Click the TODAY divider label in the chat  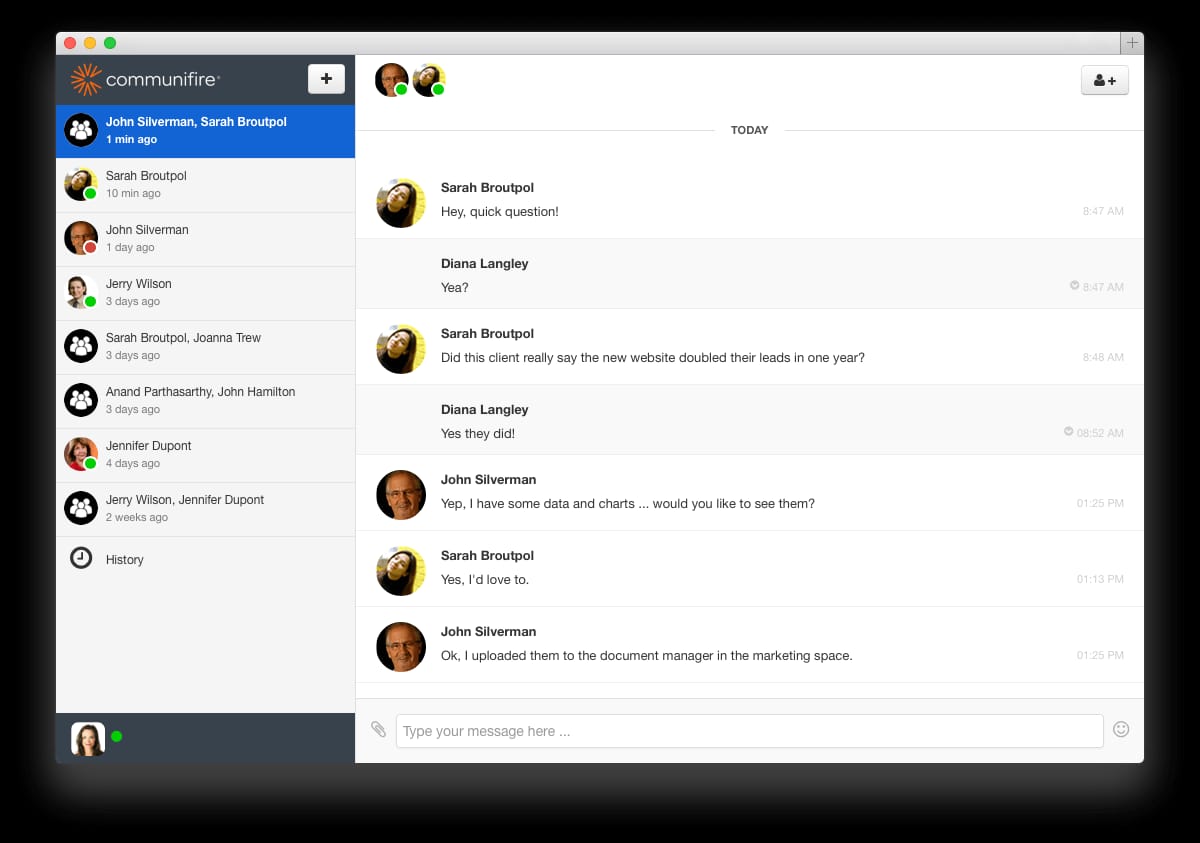tap(750, 130)
